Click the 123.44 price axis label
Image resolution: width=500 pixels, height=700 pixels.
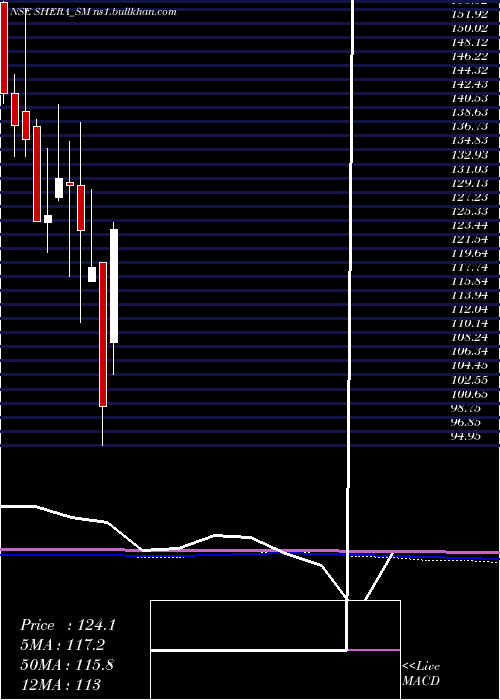click(x=469, y=225)
